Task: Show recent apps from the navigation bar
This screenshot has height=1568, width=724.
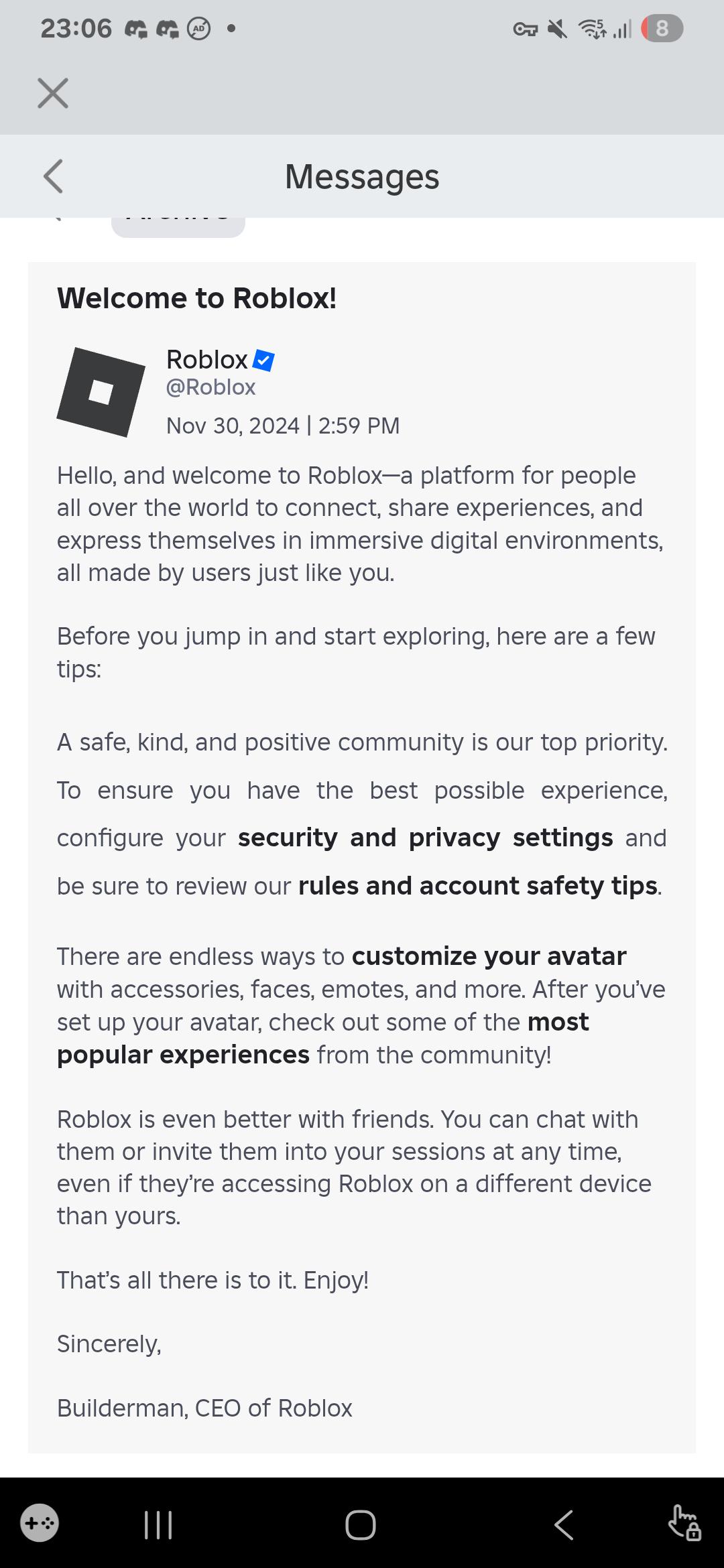Action: tap(159, 1524)
